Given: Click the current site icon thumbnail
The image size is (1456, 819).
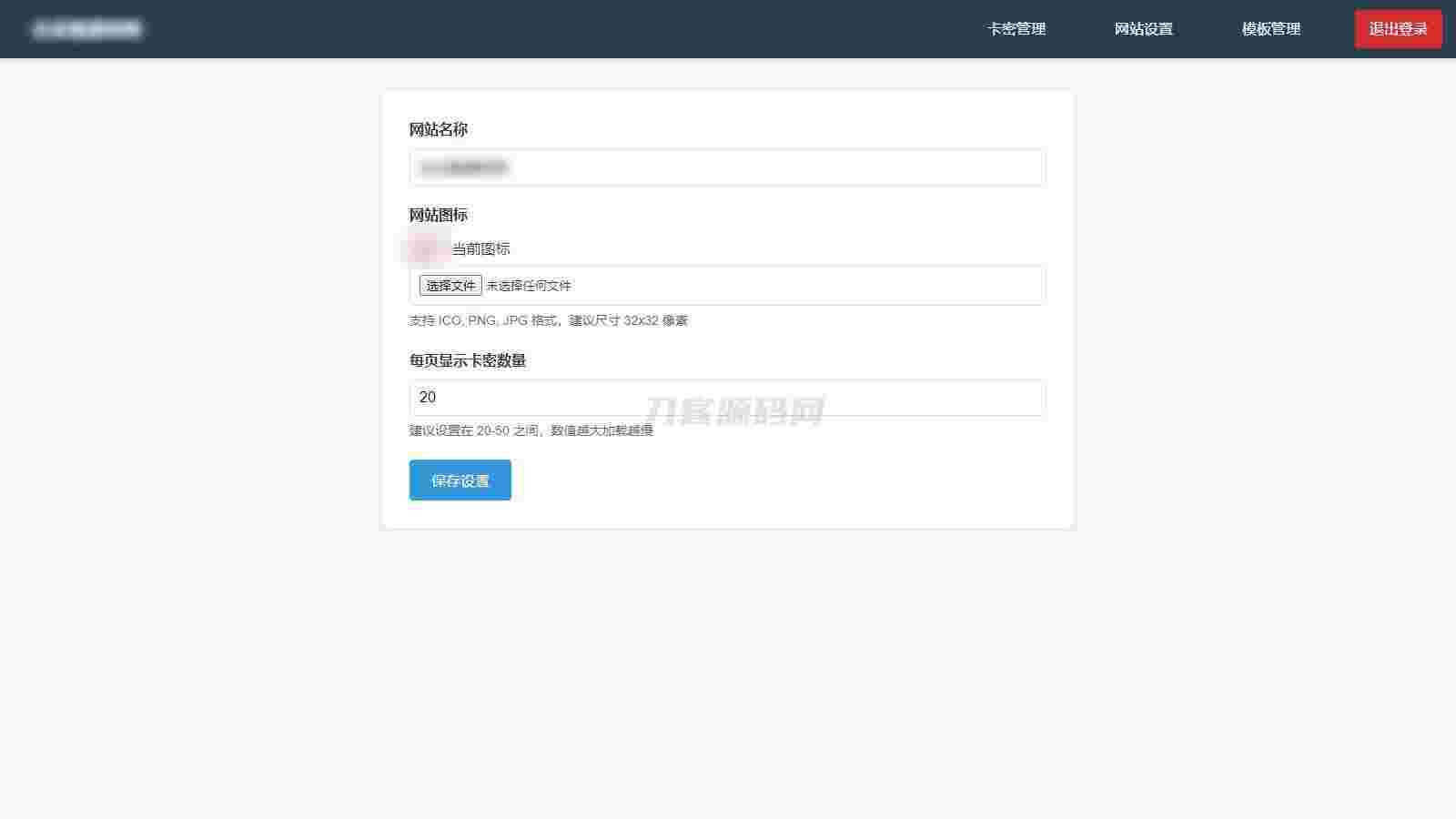Looking at the screenshot, I should pyautogui.click(x=424, y=248).
